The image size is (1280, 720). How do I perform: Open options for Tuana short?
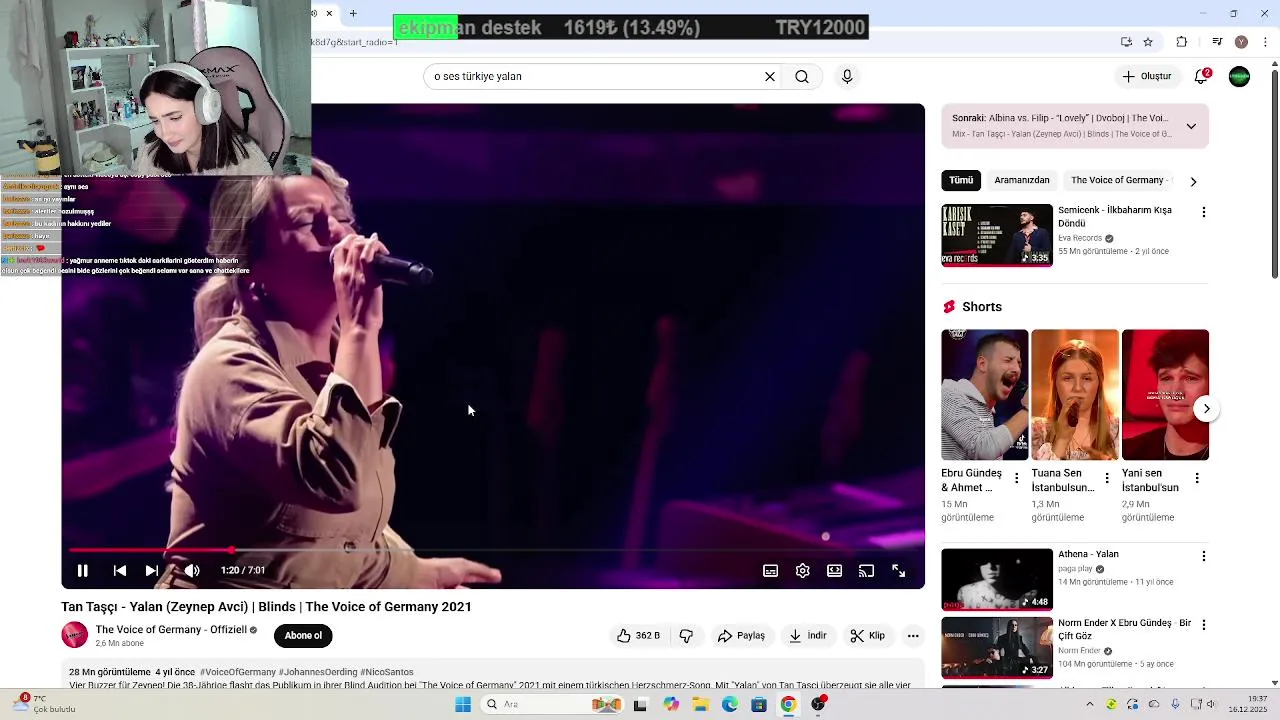point(1107,478)
